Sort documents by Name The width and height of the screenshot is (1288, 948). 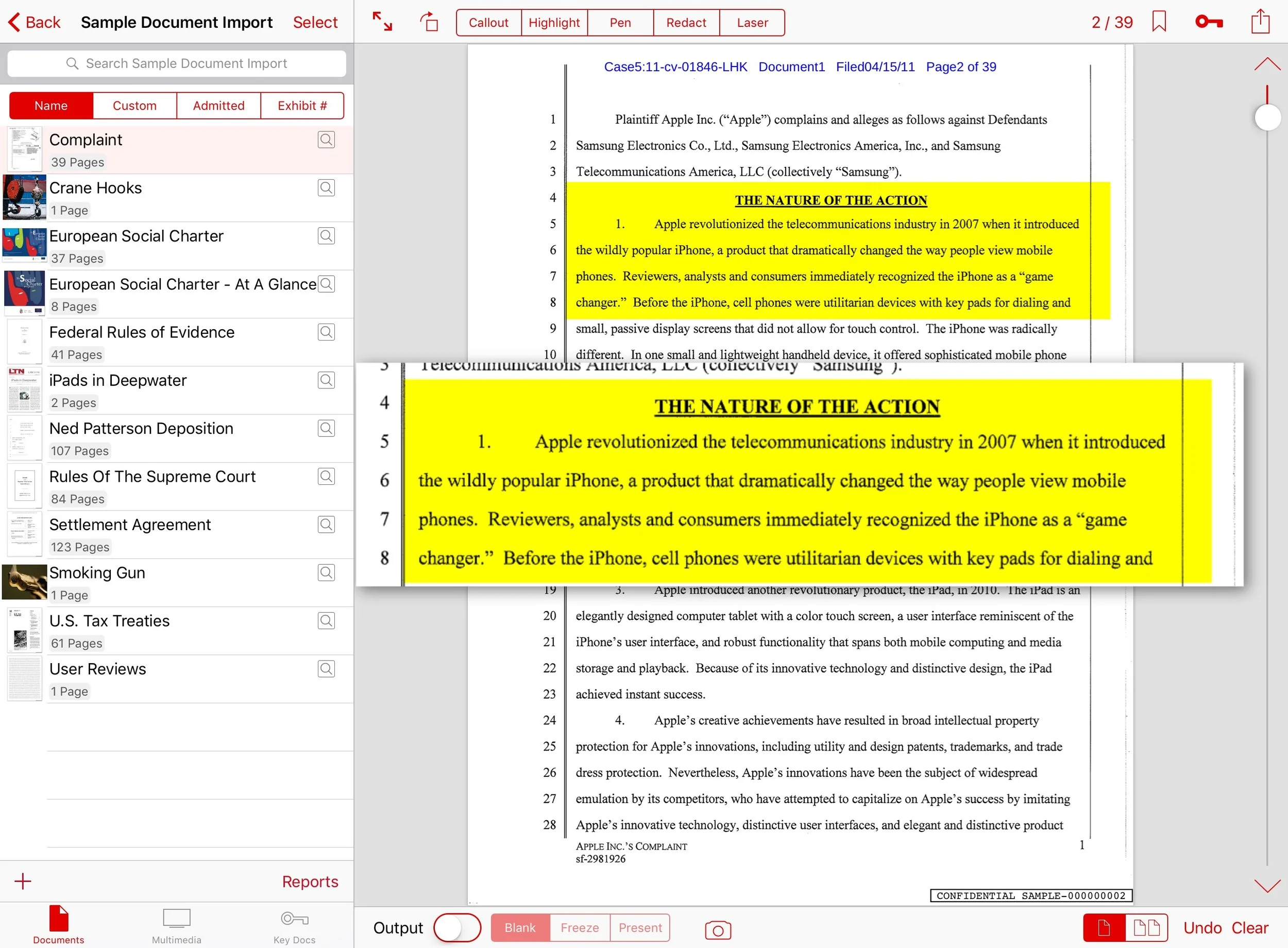tap(51, 106)
